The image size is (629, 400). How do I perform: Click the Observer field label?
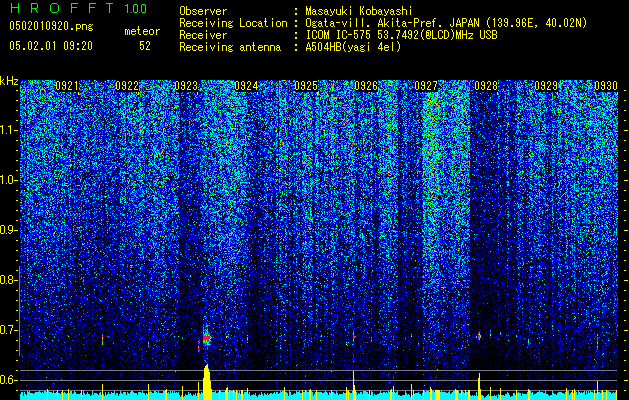(x=203, y=11)
